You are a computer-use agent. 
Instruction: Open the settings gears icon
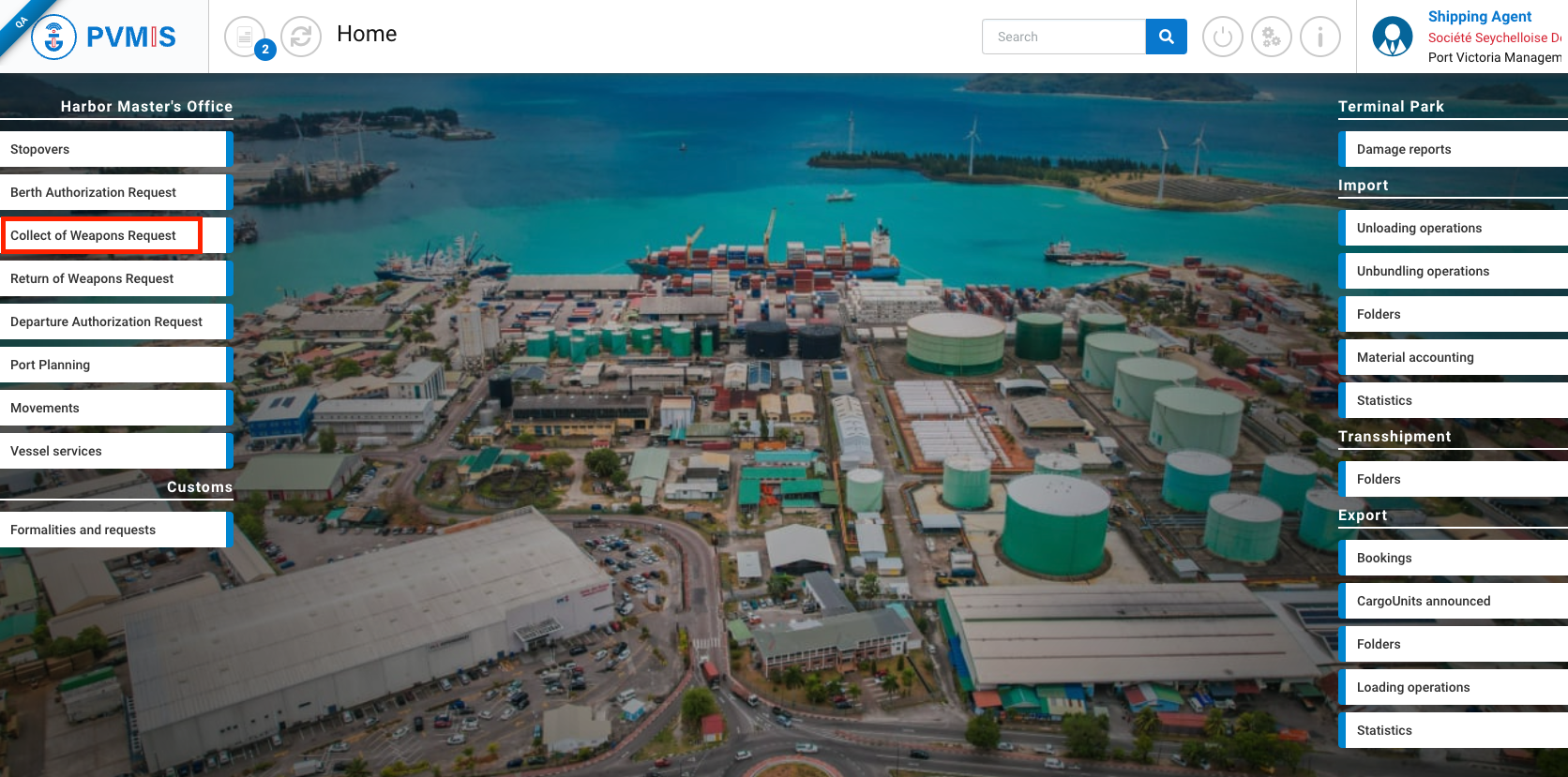1271,37
